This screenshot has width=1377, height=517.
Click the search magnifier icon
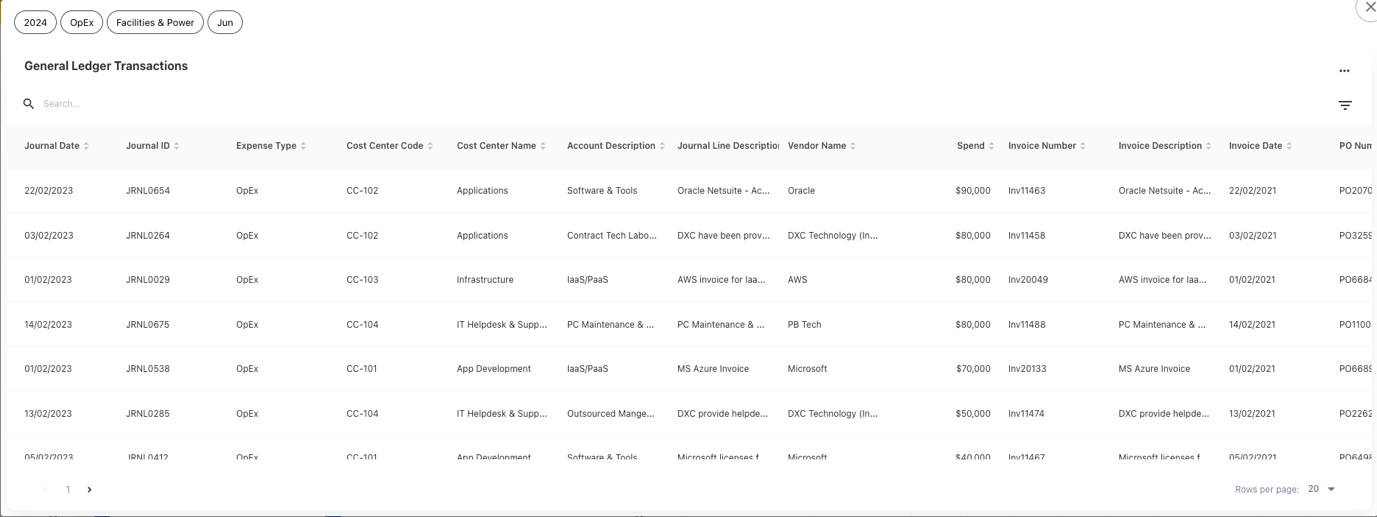(x=29, y=104)
